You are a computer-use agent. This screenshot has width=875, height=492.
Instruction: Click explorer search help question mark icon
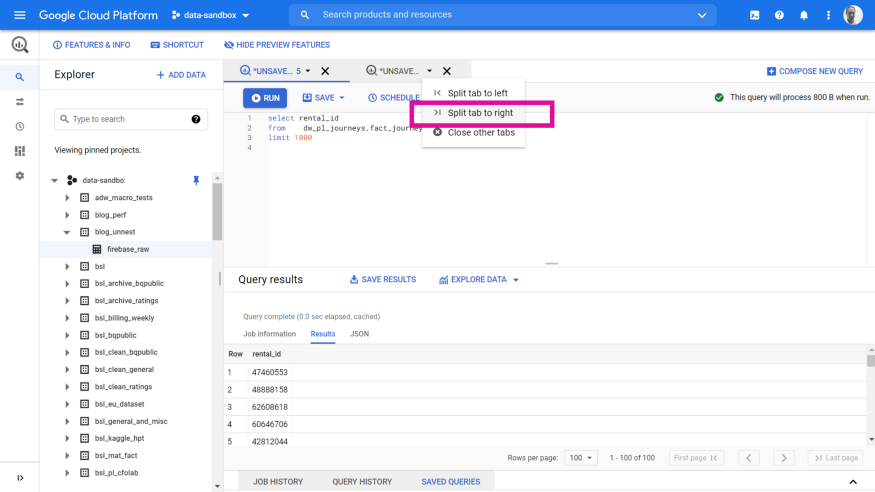coord(196,119)
